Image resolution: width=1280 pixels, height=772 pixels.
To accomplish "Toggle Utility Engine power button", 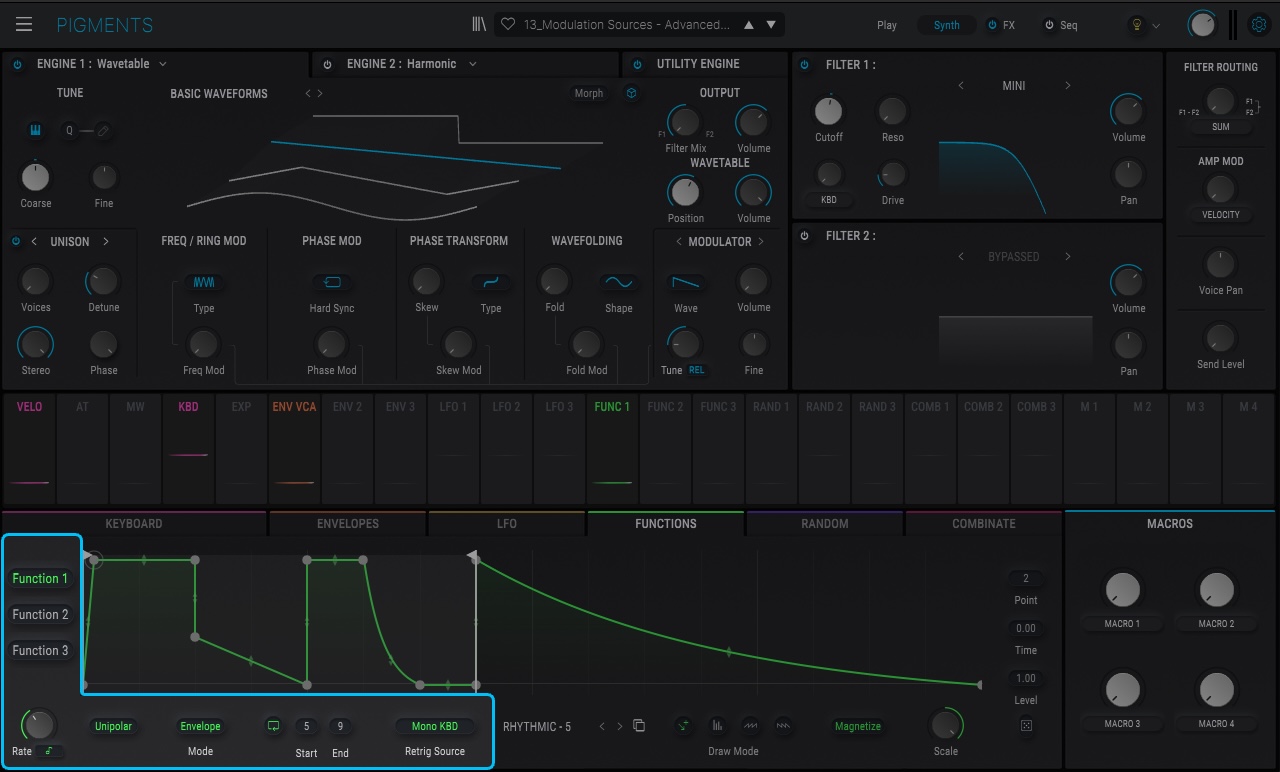I will (637, 64).
